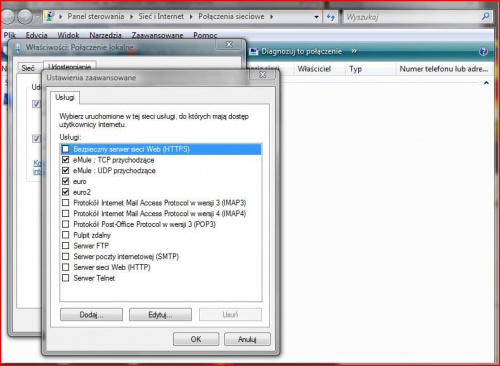Click the Dodaj... button

coord(91,315)
